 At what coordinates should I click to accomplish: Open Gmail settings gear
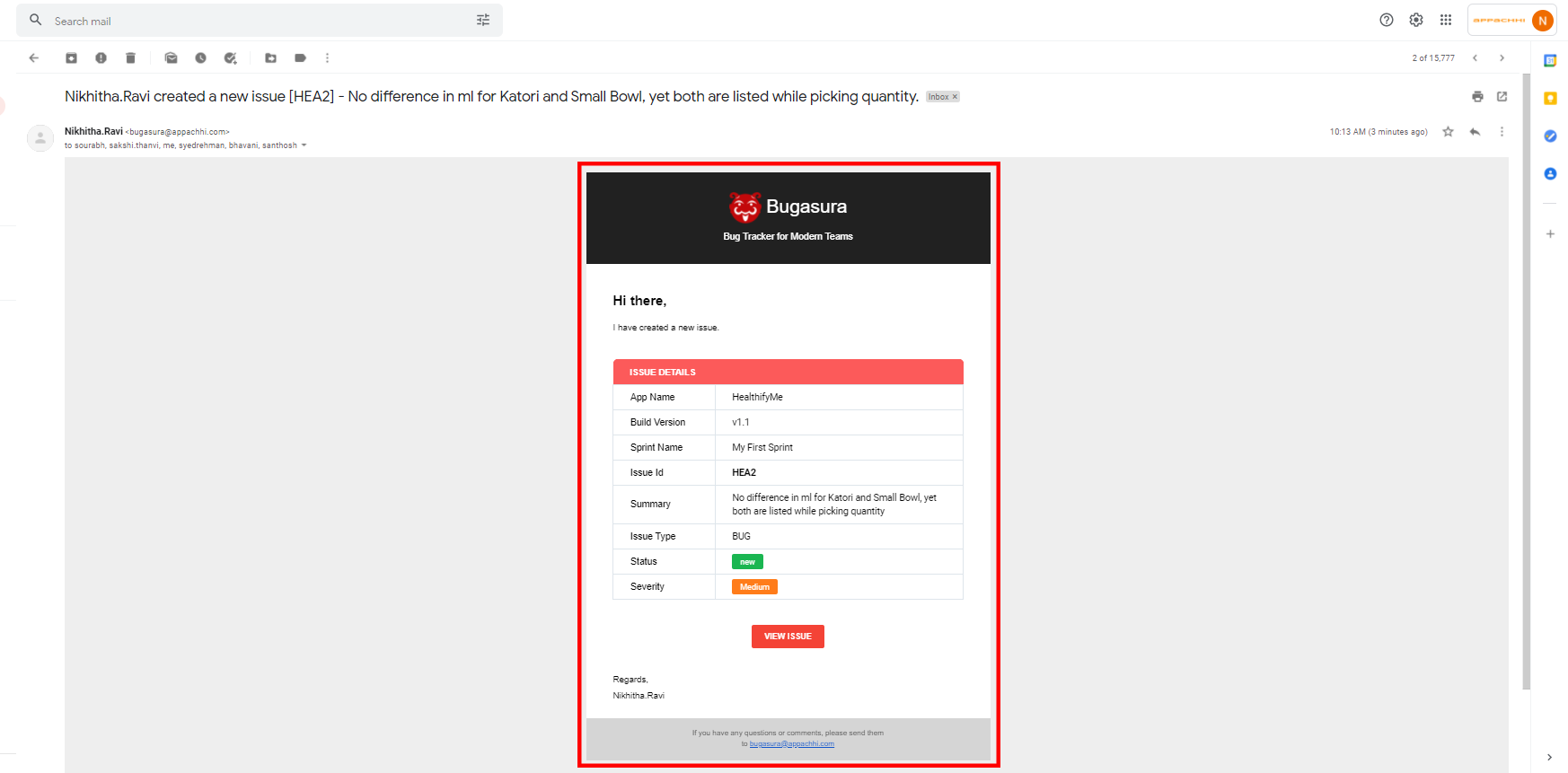[1416, 20]
